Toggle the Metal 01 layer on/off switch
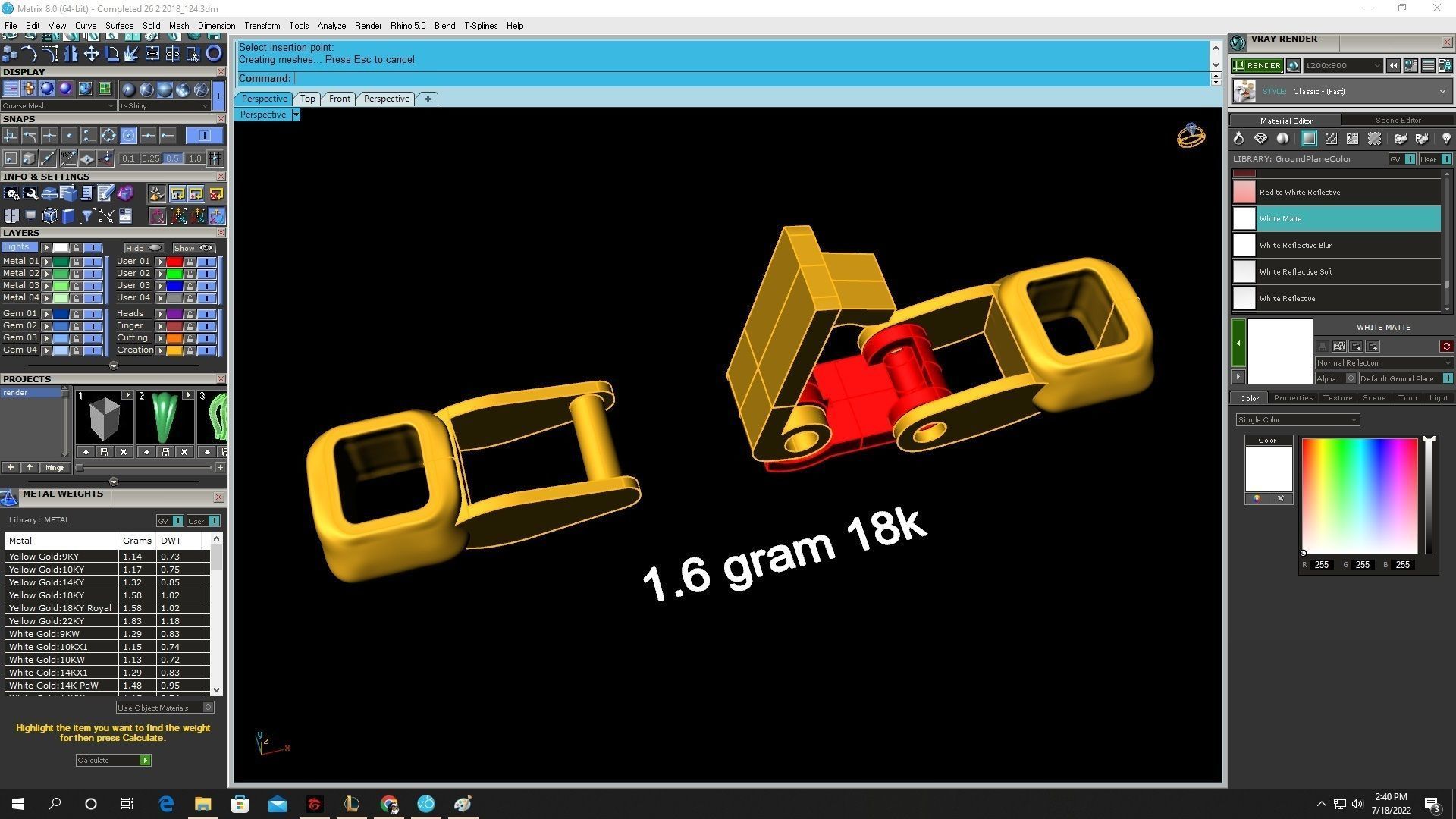This screenshot has width=1456, height=819. click(x=93, y=262)
